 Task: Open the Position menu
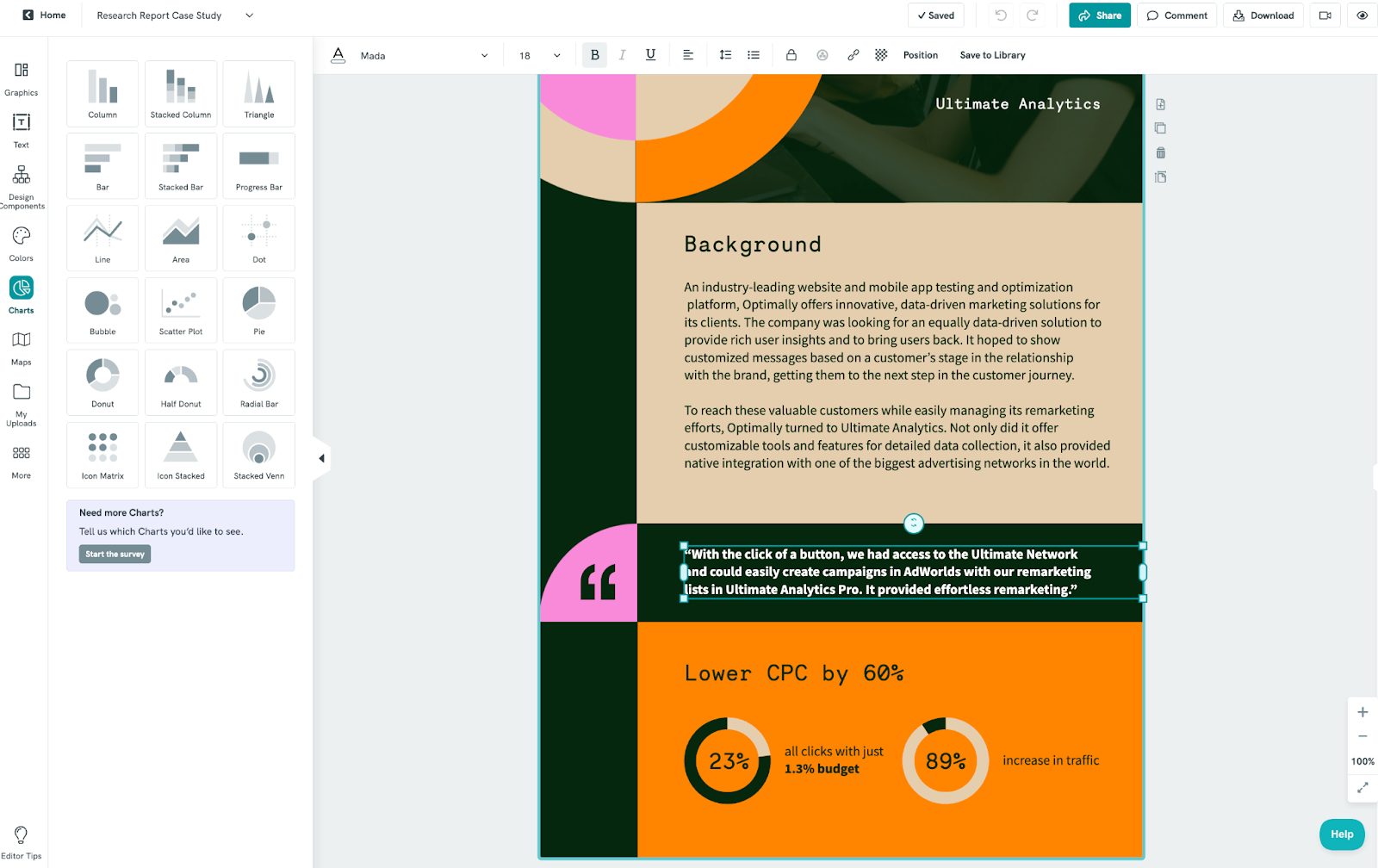921,55
